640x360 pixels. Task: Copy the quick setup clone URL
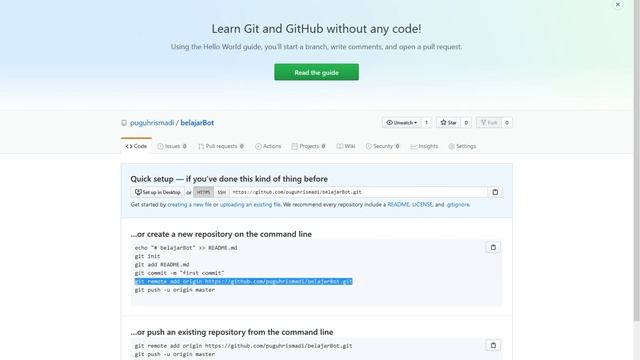point(495,192)
